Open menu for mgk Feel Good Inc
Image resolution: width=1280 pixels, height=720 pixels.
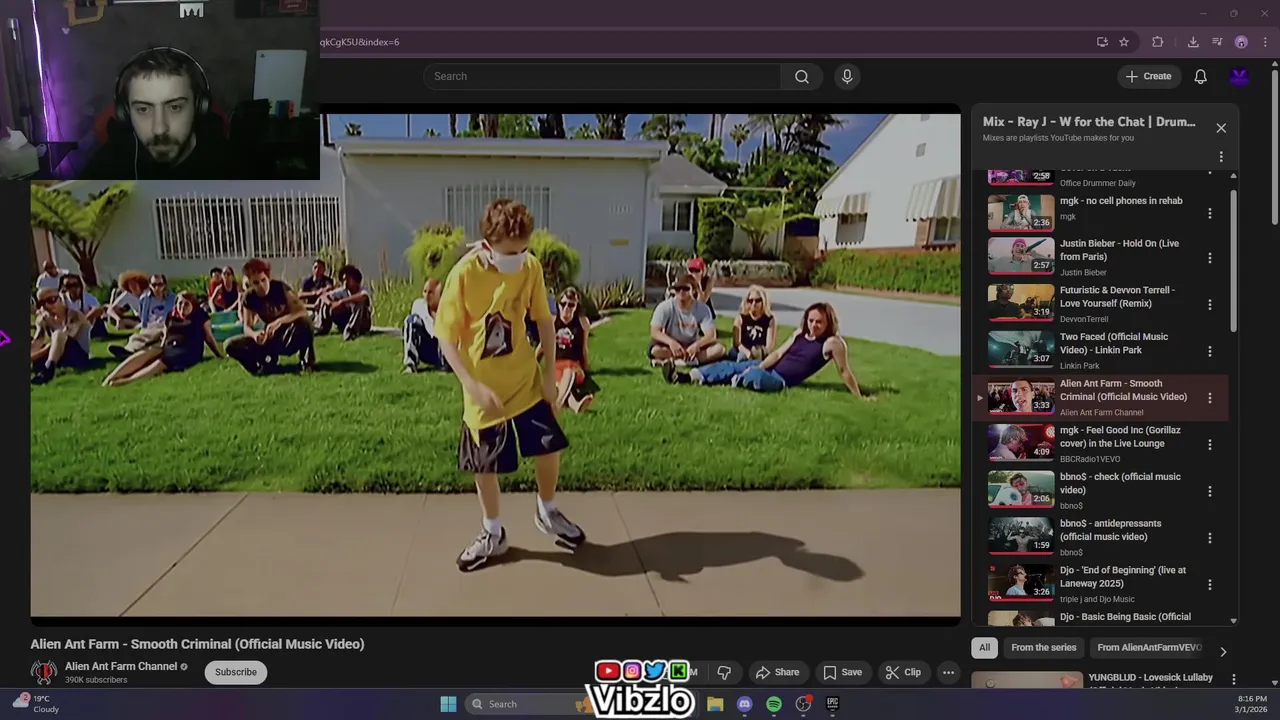1209,444
